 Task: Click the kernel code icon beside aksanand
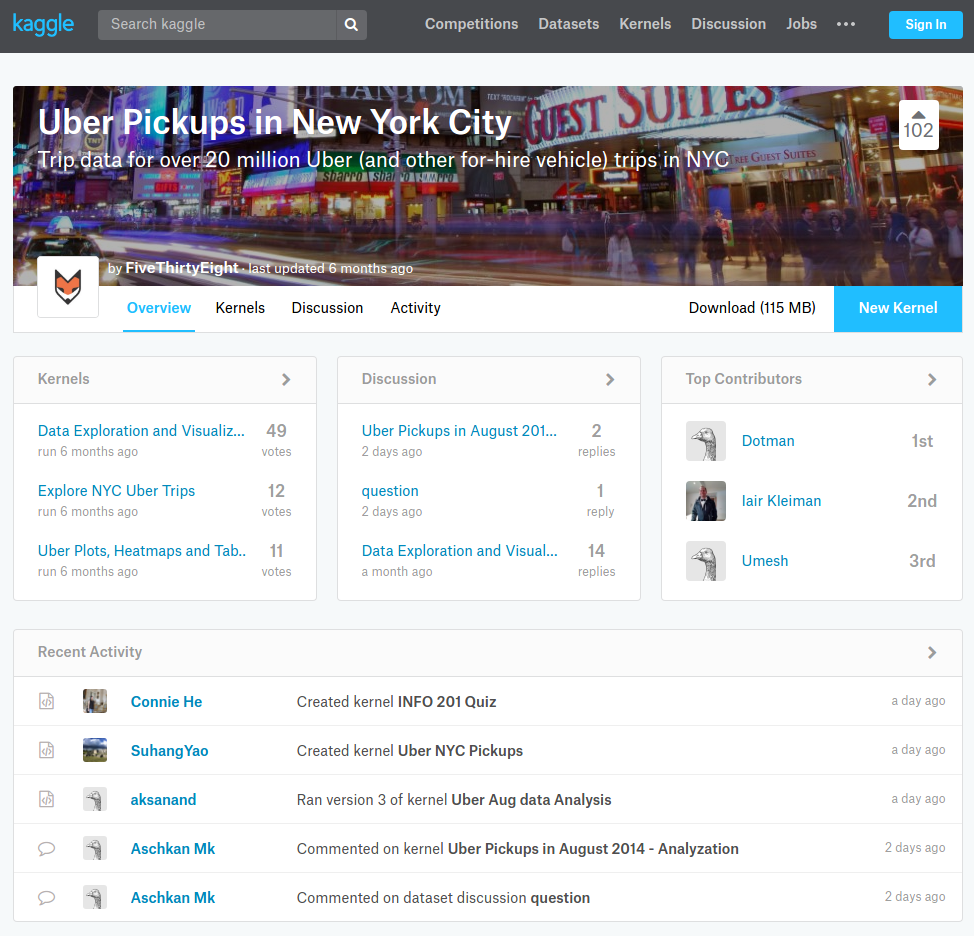[47, 799]
